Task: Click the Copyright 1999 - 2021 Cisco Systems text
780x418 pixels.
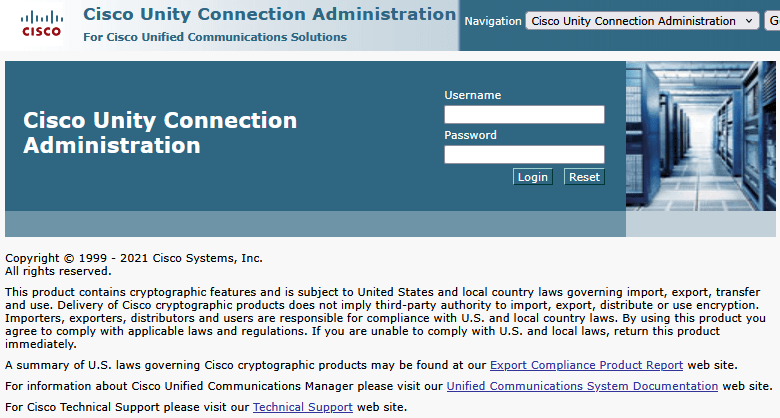Action: (x=134, y=257)
